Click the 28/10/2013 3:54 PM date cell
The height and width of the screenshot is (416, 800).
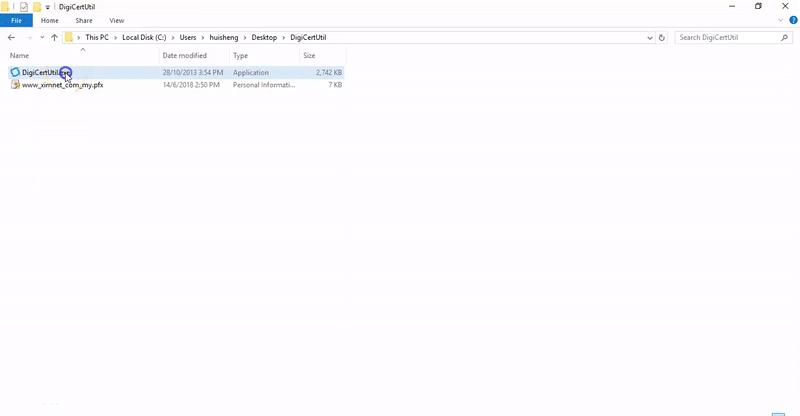tap(193, 72)
